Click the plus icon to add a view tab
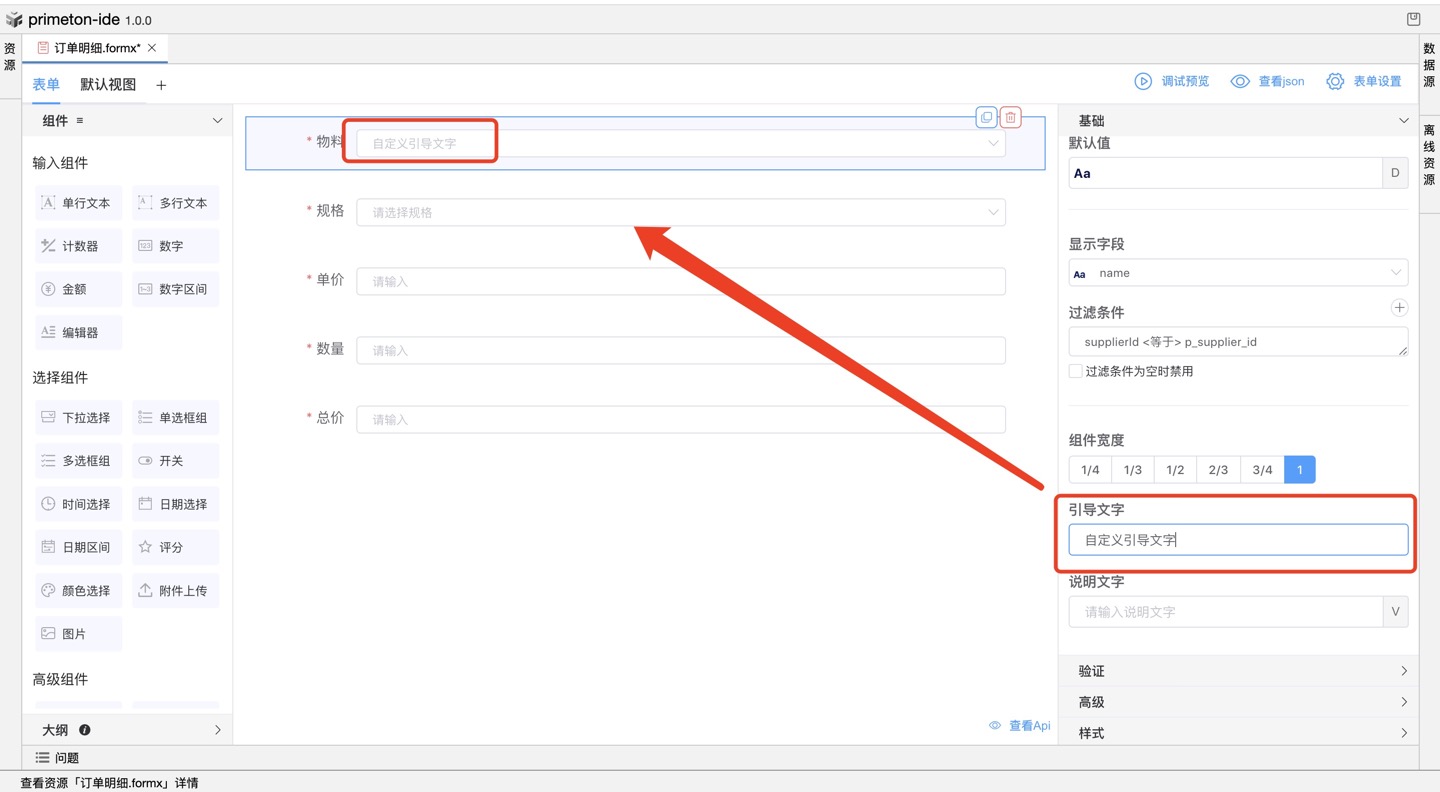Screen dimensions: 1440x792 tap(161, 85)
